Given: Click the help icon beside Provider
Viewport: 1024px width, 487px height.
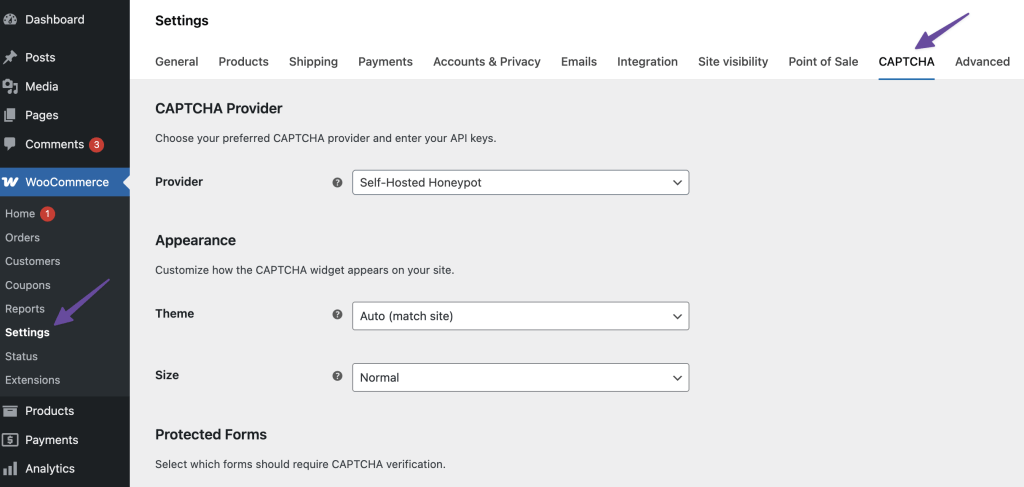Looking at the screenshot, I should (x=337, y=183).
